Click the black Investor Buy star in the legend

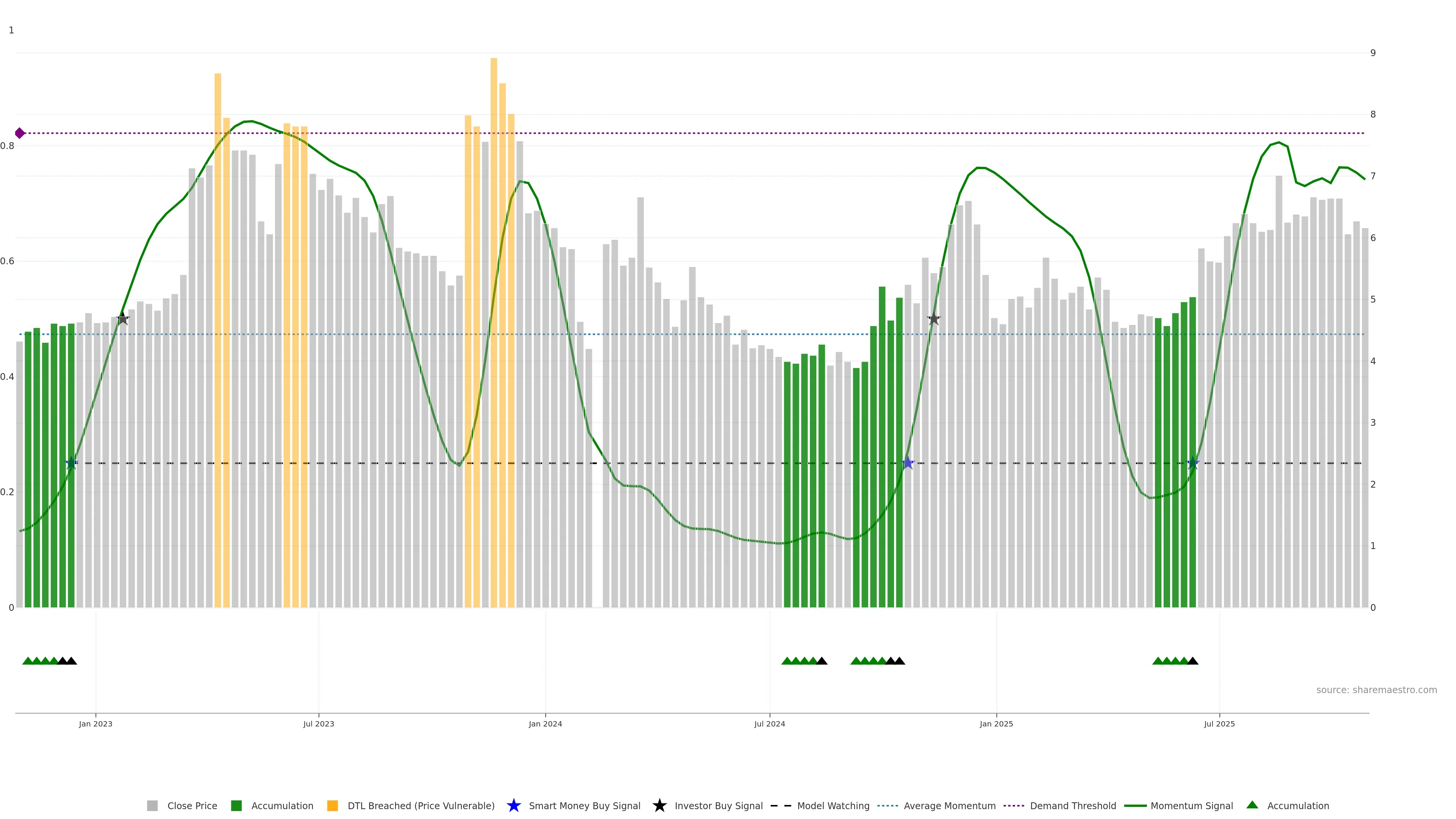click(x=659, y=805)
